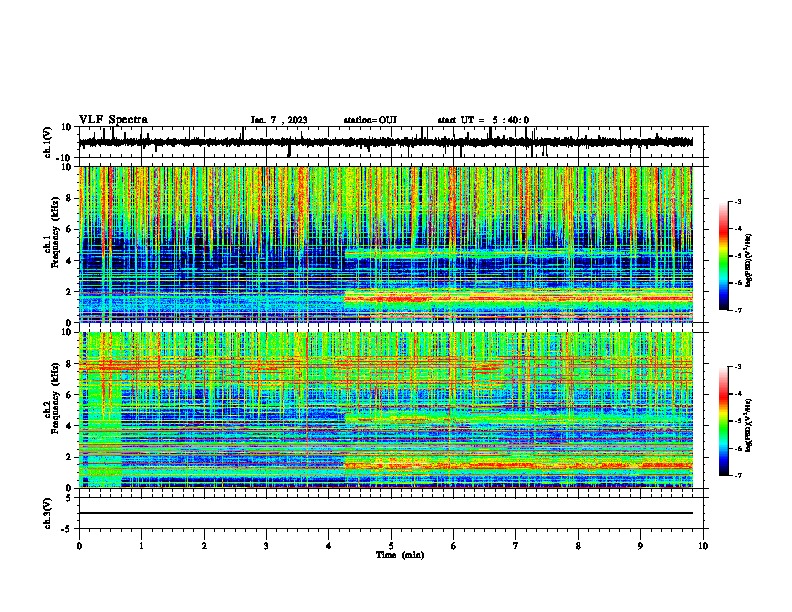Click the "9" tick on the time axis
Screen dimensions: 792x612
pyautogui.click(x=640, y=546)
